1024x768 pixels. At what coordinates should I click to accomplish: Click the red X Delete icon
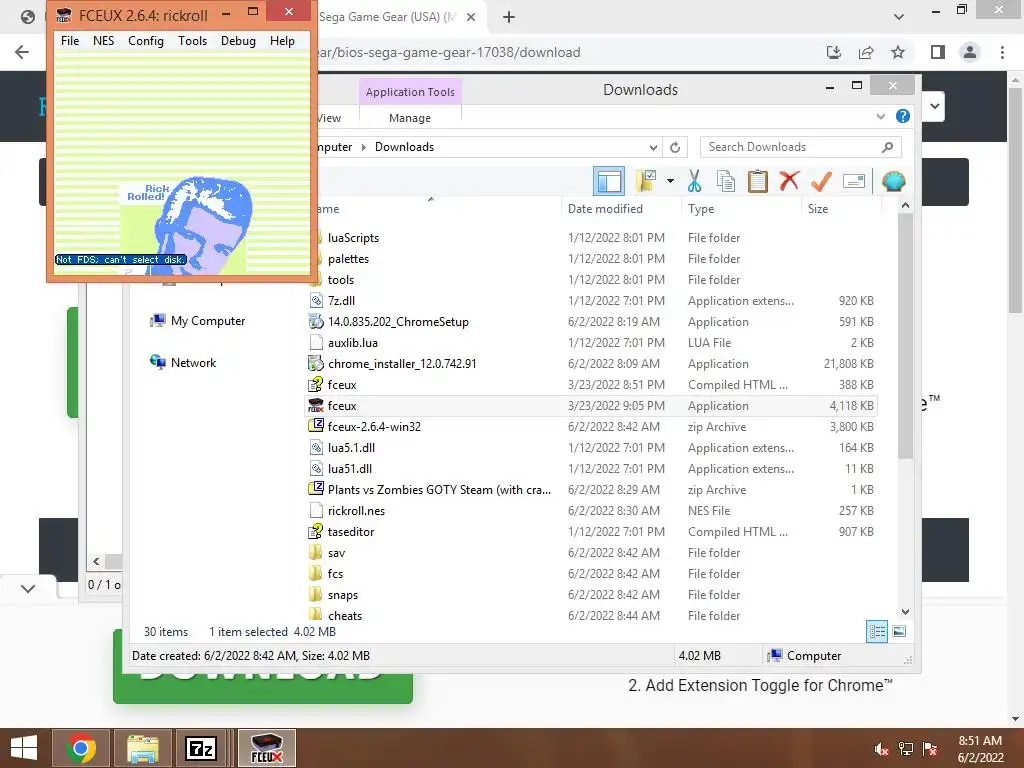pyautogui.click(x=790, y=181)
